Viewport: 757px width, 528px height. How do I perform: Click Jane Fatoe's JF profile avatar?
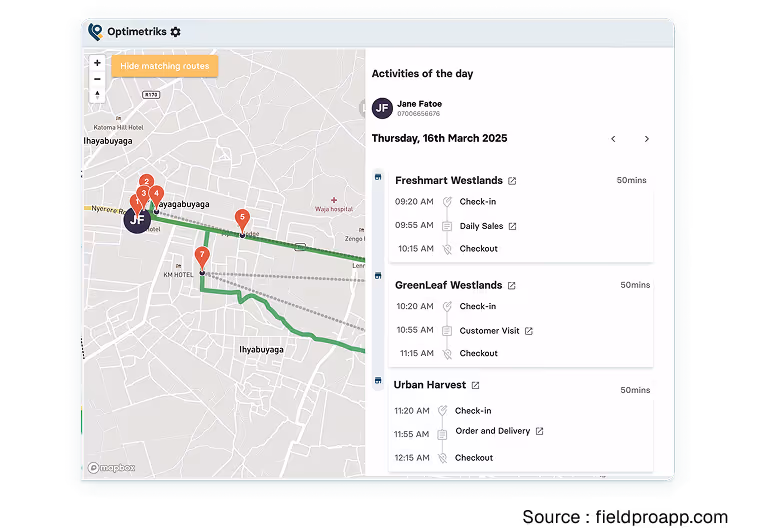click(x=382, y=108)
